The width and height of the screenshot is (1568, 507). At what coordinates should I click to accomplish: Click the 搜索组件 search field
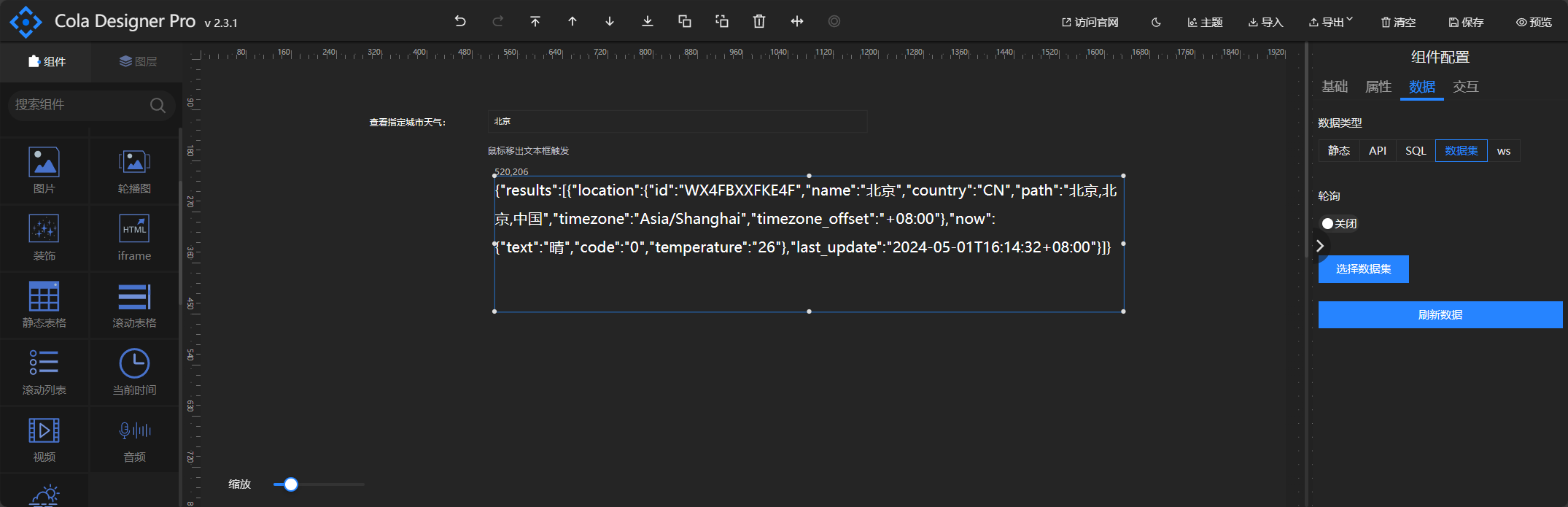click(x=80, y=105)
